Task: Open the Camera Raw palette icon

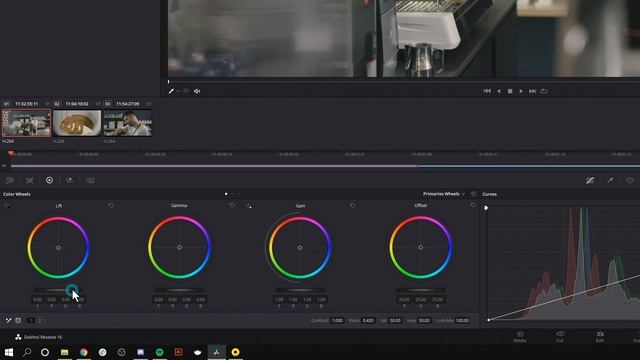Action: pos(10,180)
